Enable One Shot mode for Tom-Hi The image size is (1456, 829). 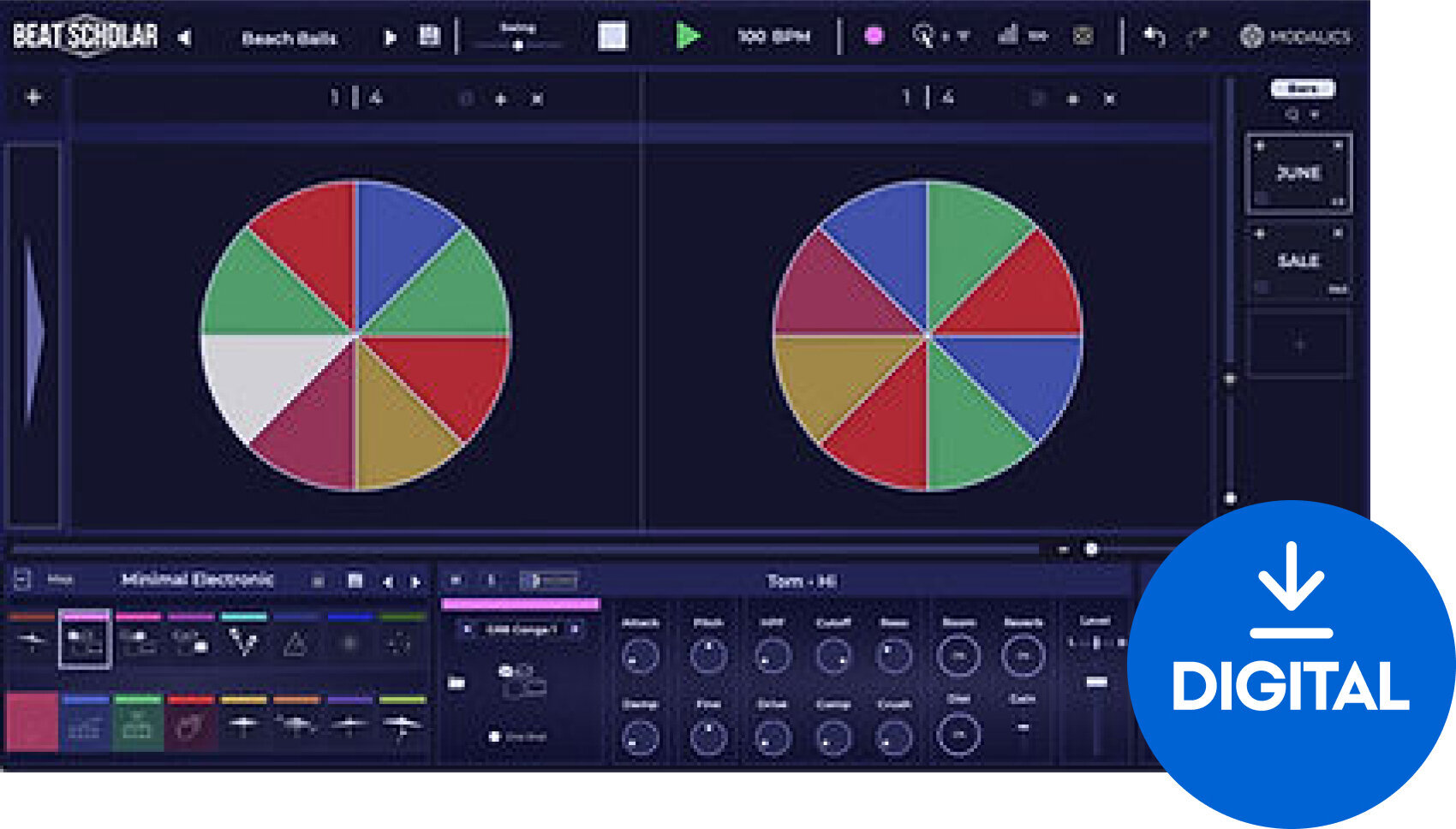pos(493,735)
